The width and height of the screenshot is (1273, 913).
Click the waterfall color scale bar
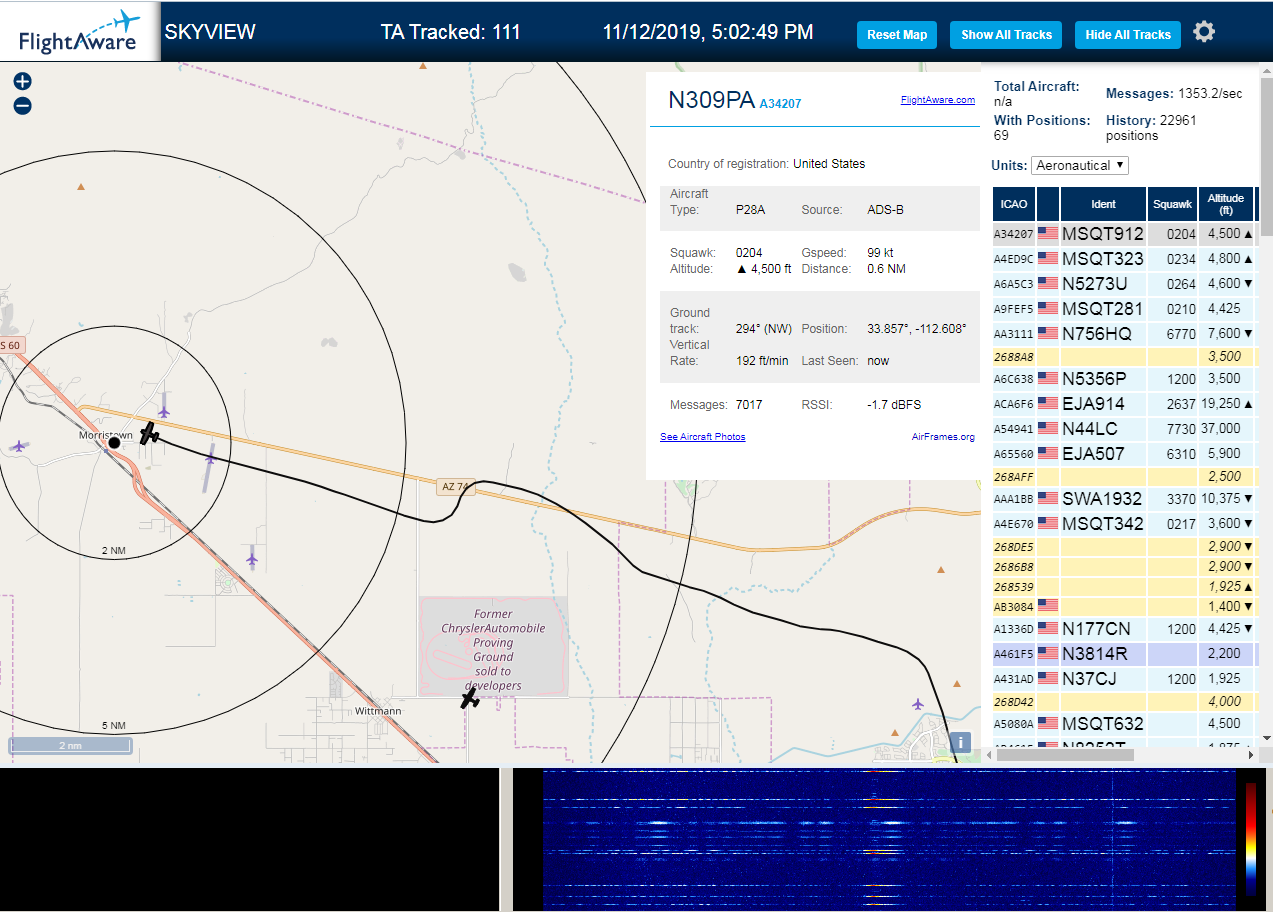point(1251,838)
